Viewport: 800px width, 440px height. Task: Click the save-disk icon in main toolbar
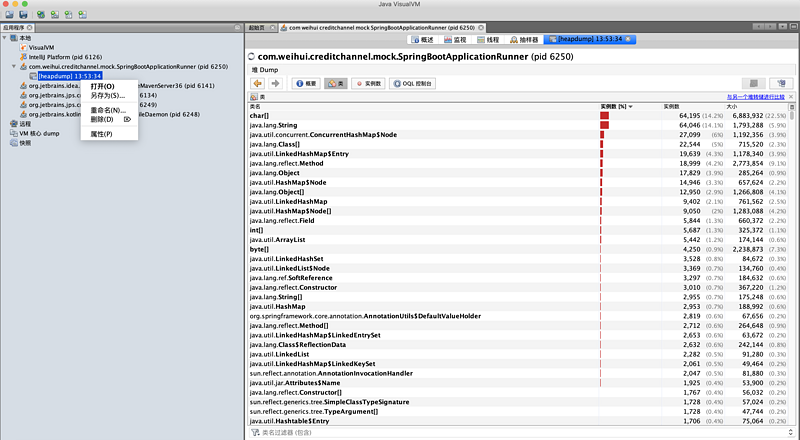[23, 15]
